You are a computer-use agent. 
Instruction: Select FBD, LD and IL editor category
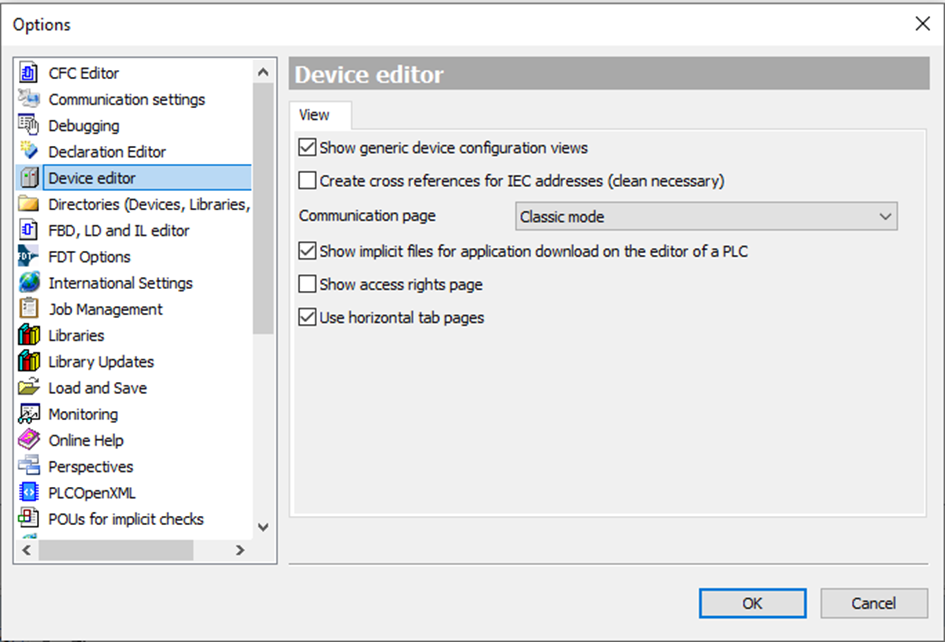119,230
